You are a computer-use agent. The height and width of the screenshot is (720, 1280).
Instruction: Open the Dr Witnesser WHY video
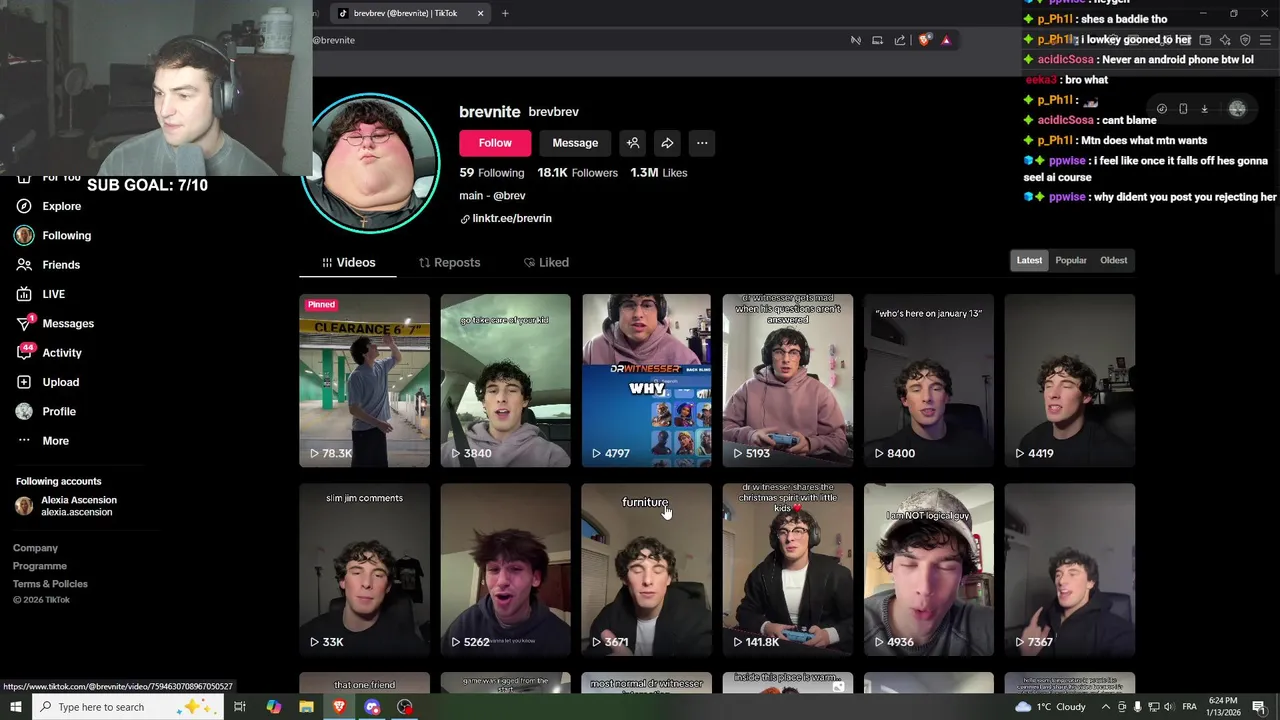coord(646,380)
